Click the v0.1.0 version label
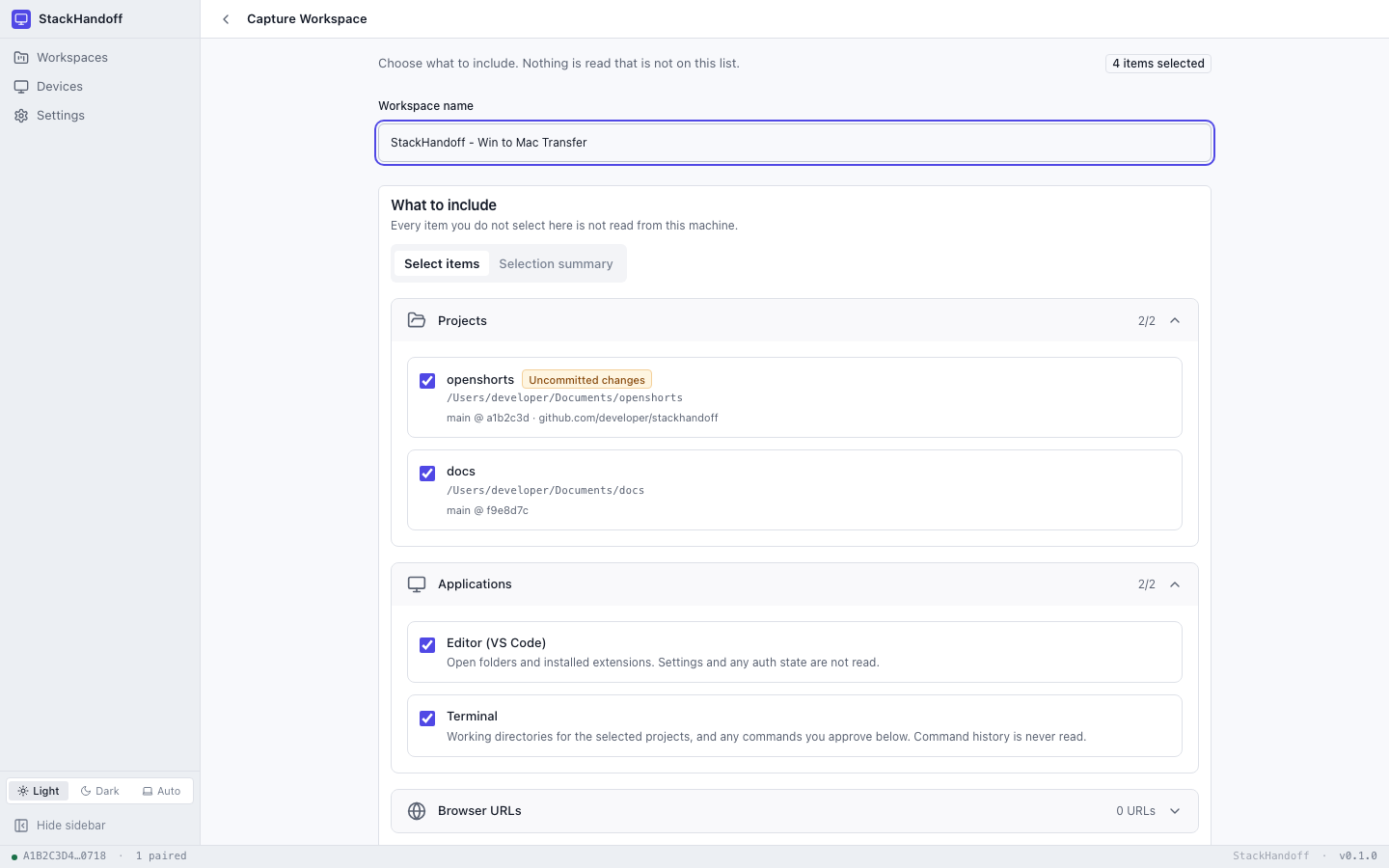1389x868 pixels. 1357,855
